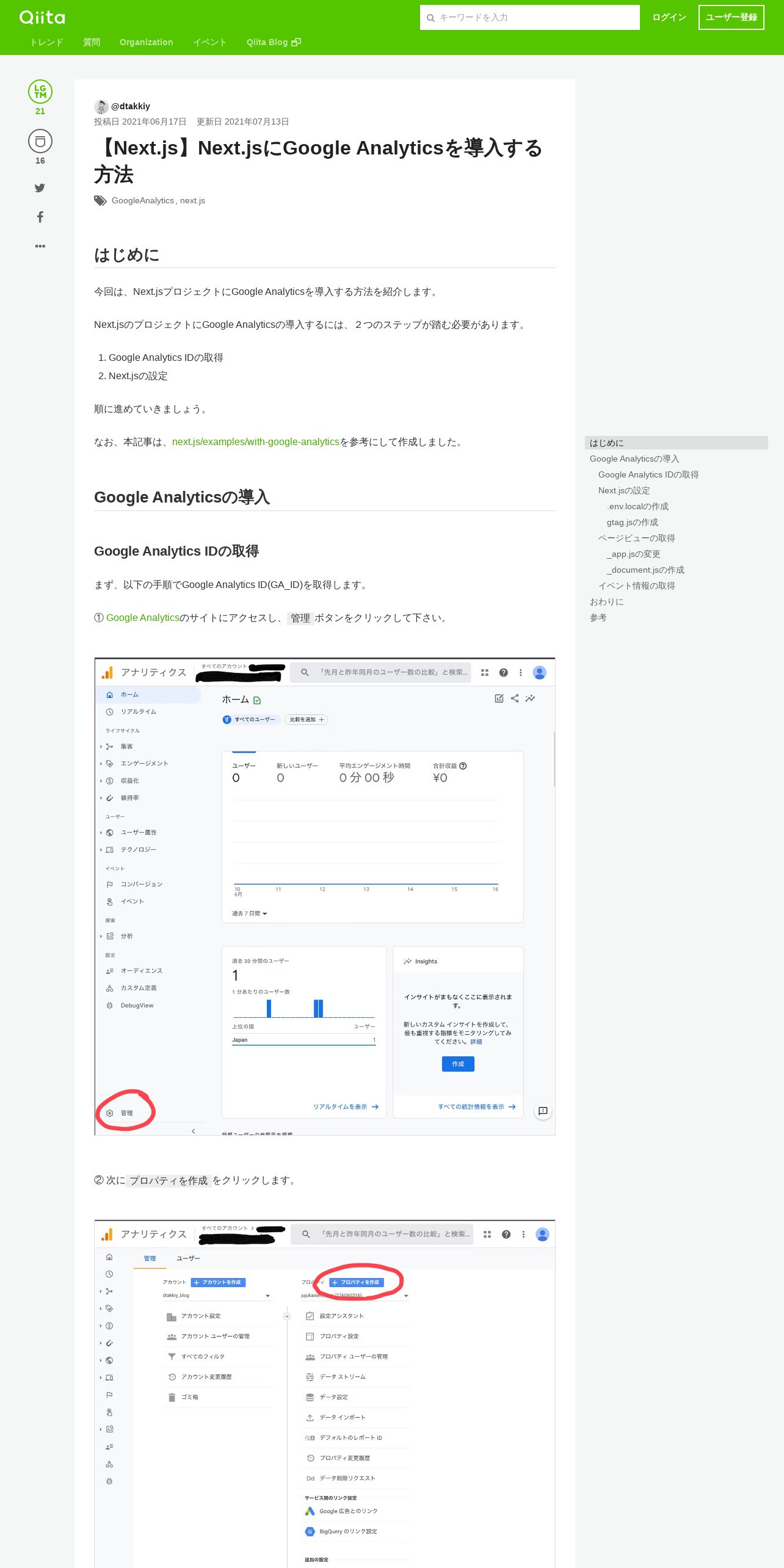
Task: Open the GoogleAnalytics tag
Action: (143, 201)
